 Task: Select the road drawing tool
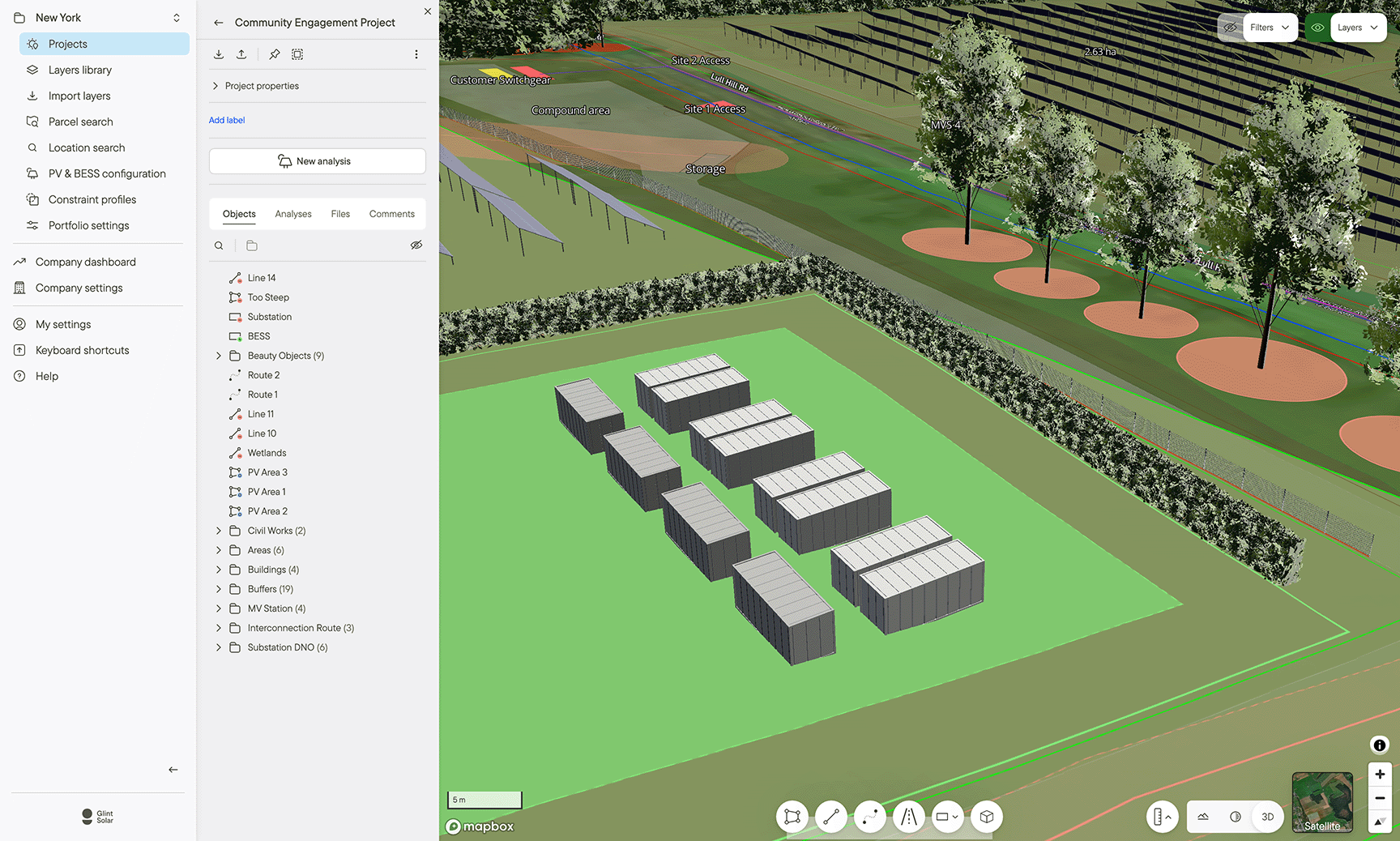coord(909,817)
